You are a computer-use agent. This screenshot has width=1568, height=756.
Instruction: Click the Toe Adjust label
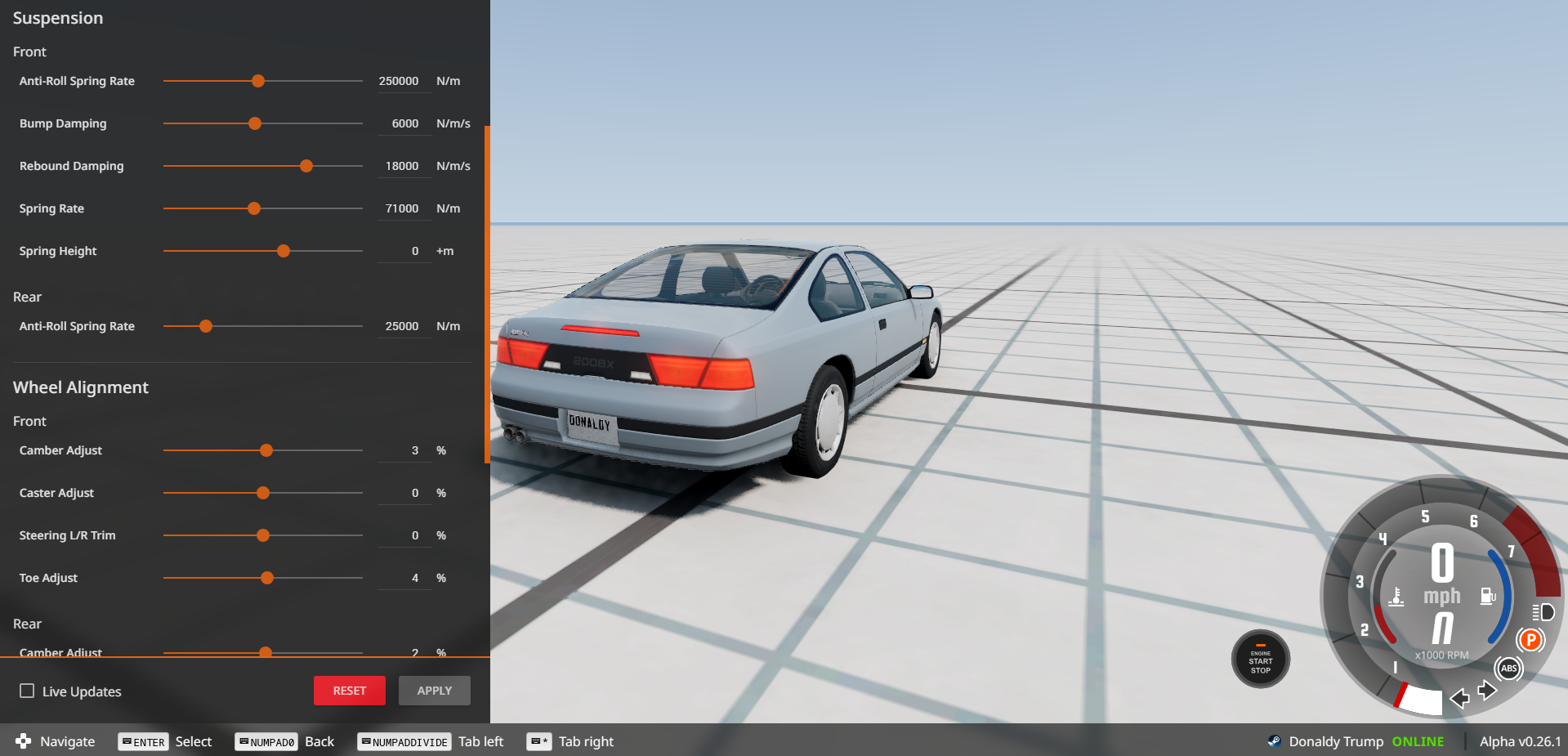click(x=48, y=578)
